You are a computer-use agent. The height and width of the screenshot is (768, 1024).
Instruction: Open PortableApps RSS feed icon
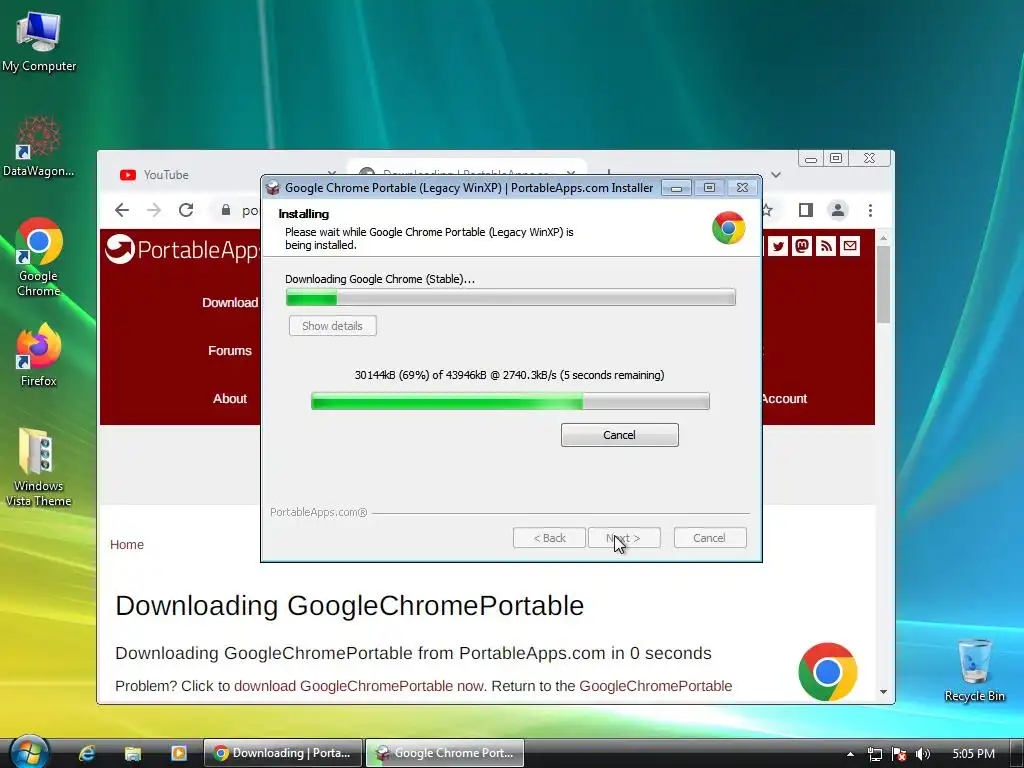coord(826,246)
